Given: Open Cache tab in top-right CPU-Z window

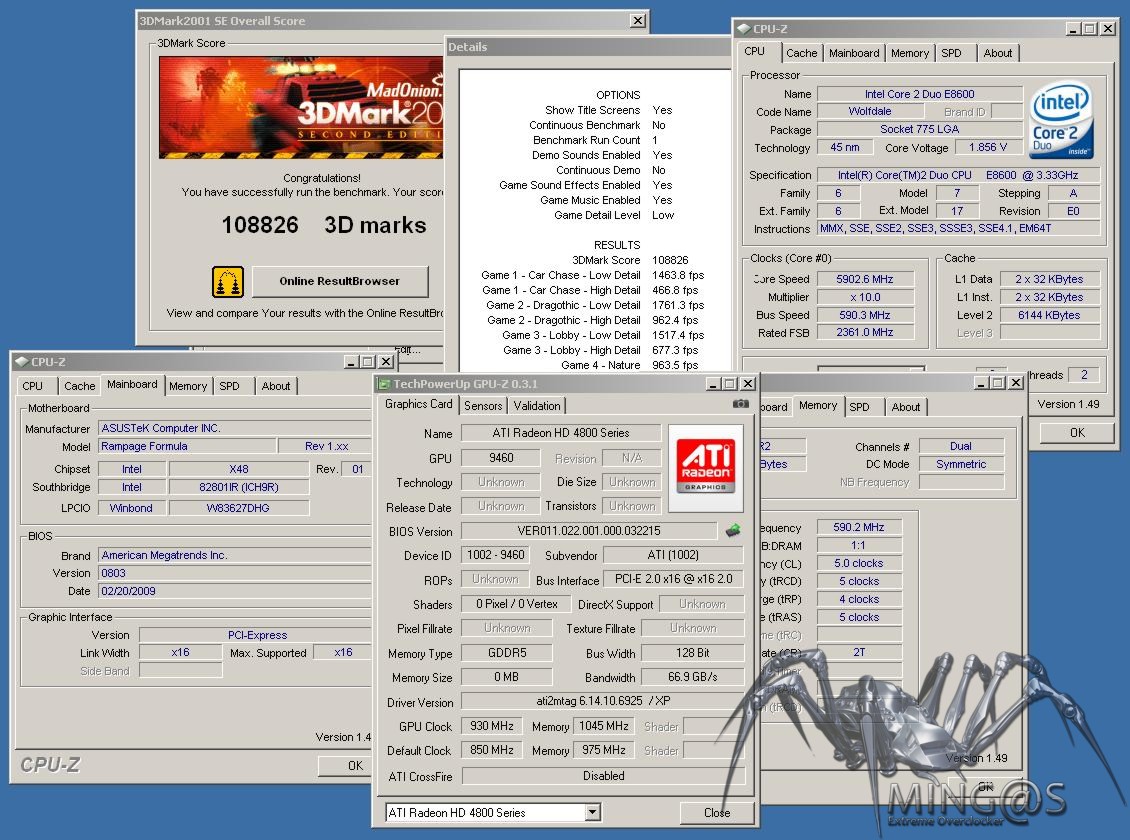Looking at the screenshot, I should pyautogui.click(x=801, y=53).
